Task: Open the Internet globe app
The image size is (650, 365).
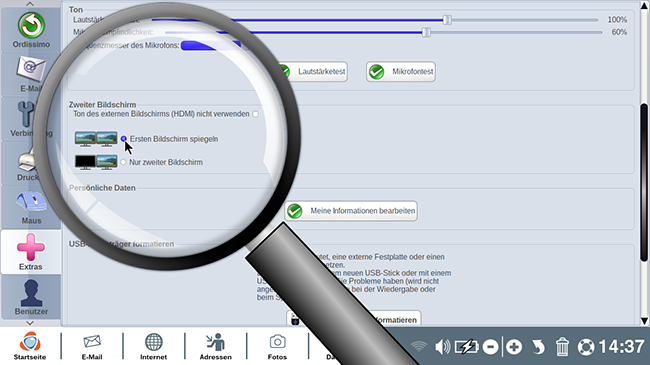Action: pos(153,346)
